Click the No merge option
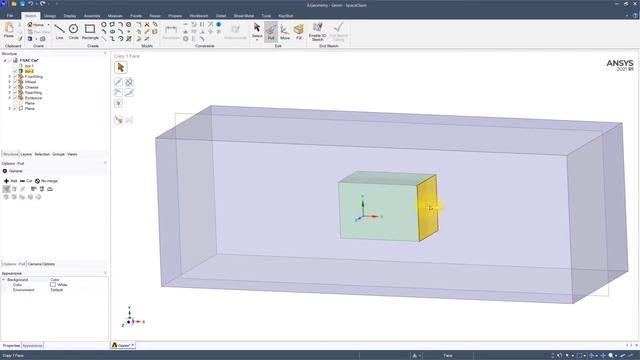 tap(46, 181)
